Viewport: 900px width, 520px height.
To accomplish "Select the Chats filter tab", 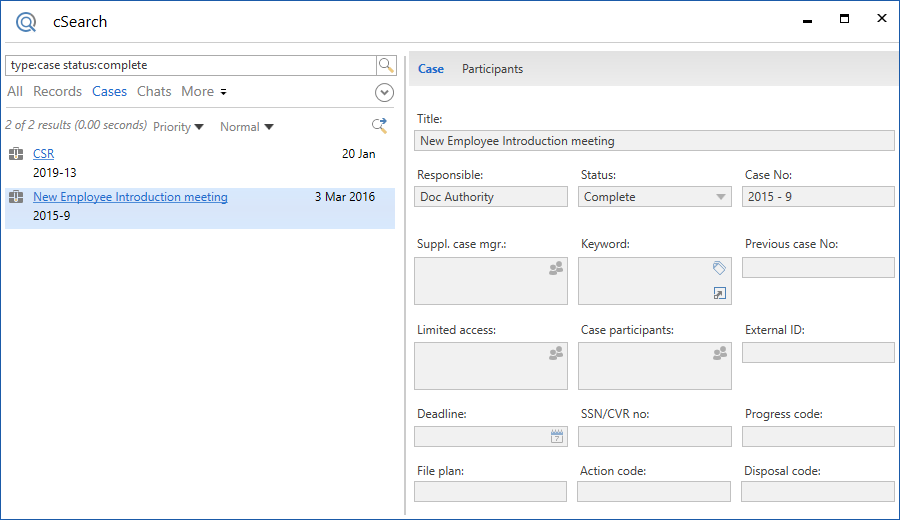I will point(154,92).
